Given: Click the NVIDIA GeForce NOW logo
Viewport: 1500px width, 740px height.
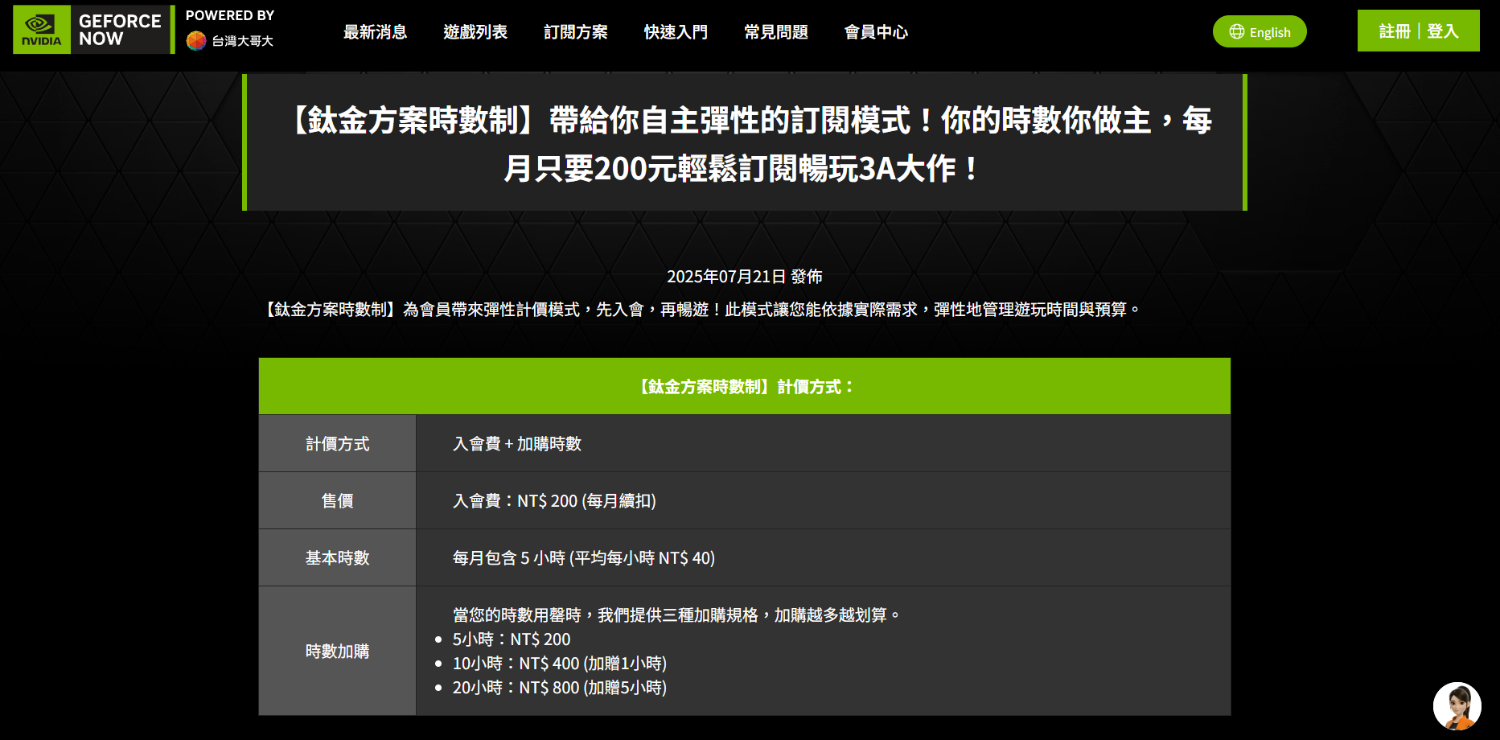Looking at the screenshot, I should click(92, 30).
